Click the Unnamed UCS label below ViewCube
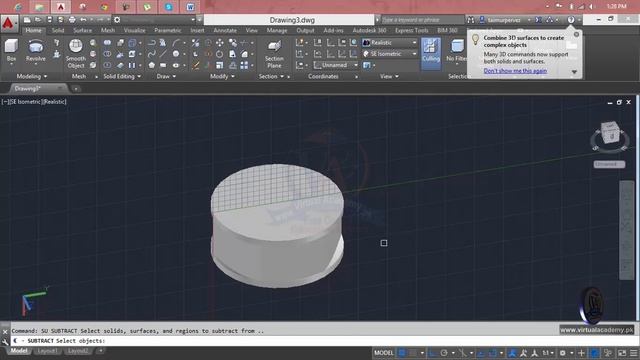Screen dimensions: 640x360 (x=609, y=164)
